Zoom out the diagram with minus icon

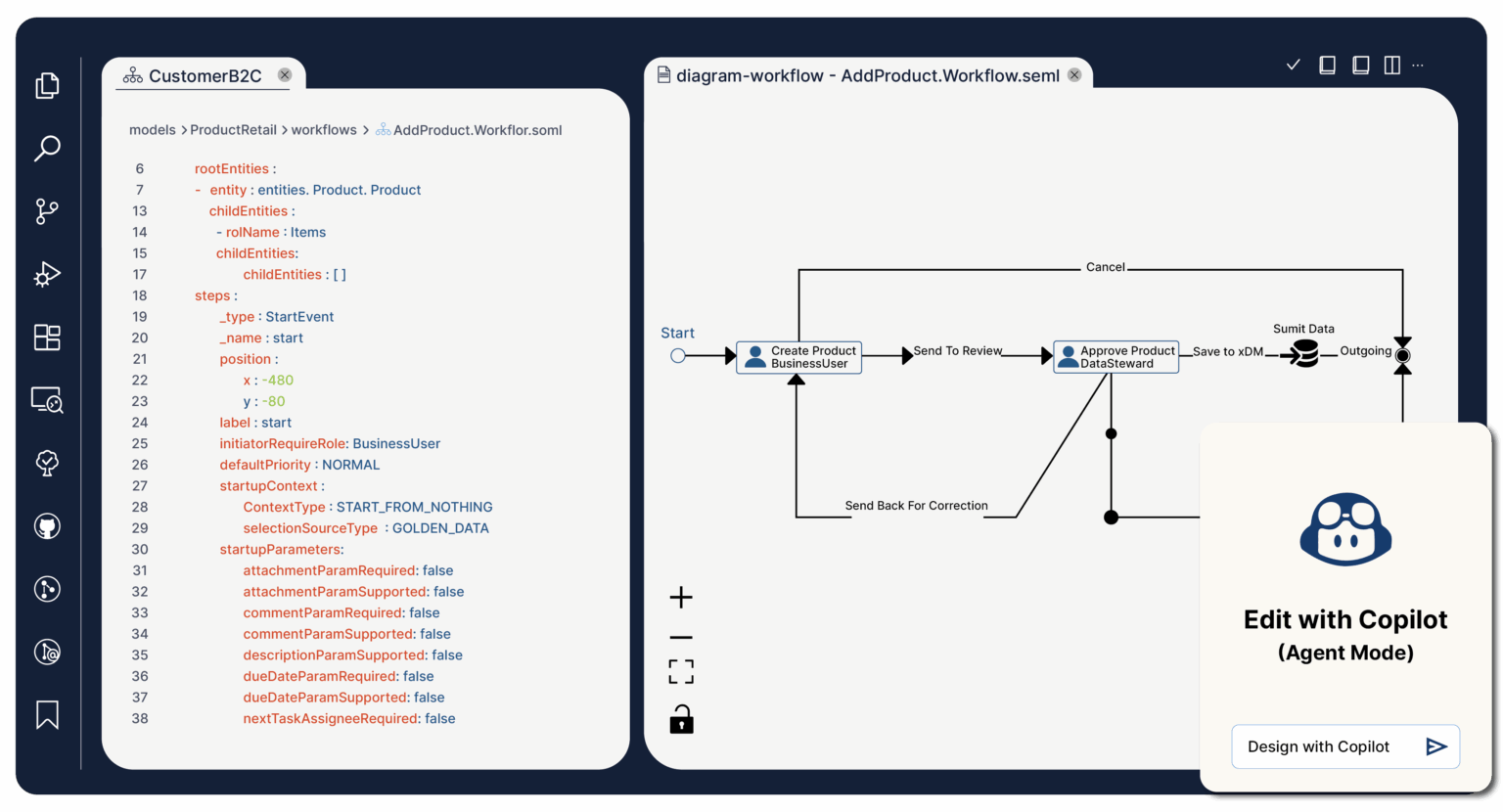point(681,638)
